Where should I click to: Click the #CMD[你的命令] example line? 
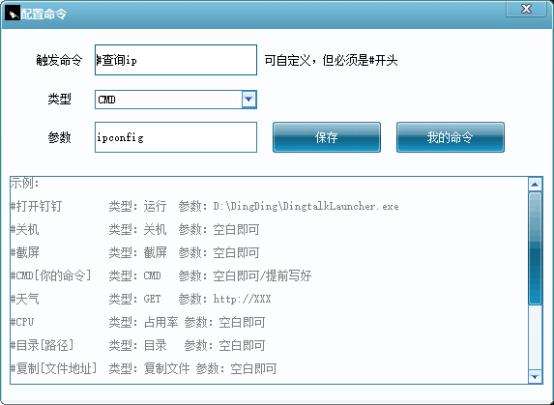(x=161, y=276)
